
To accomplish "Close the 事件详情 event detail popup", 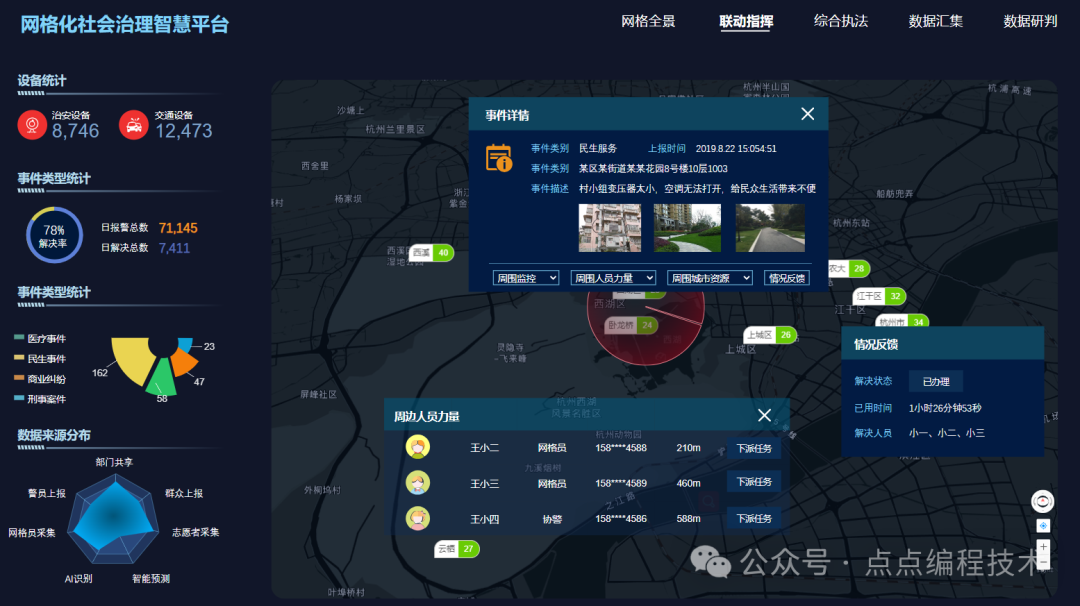I will [x=807, y=114].
